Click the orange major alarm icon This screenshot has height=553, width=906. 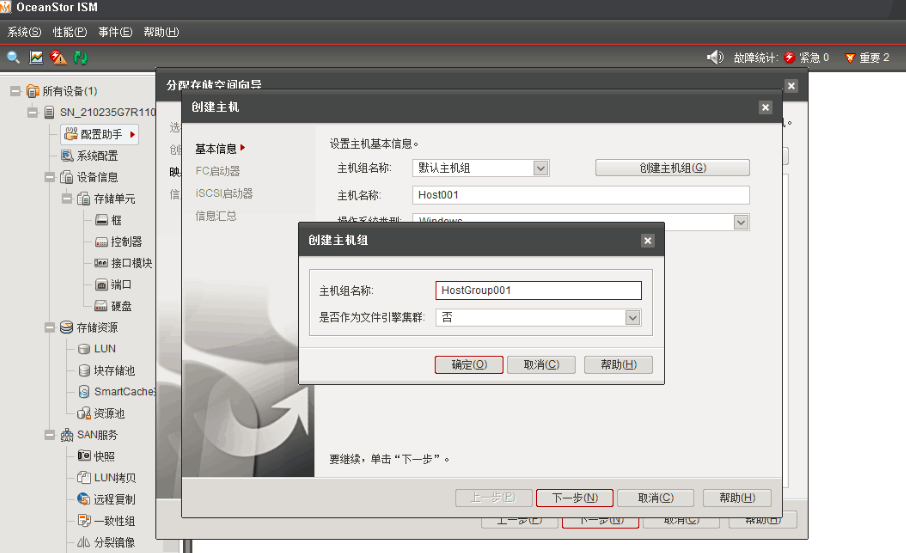point(850,58)
